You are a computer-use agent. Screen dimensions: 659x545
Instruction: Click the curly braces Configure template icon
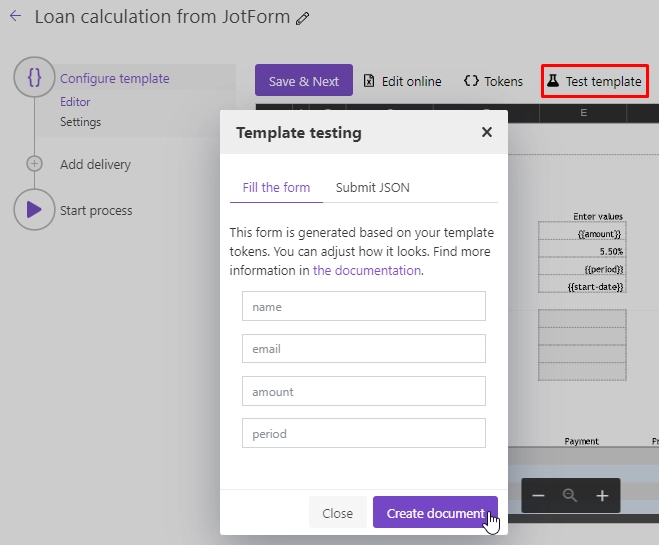(34, 77)
